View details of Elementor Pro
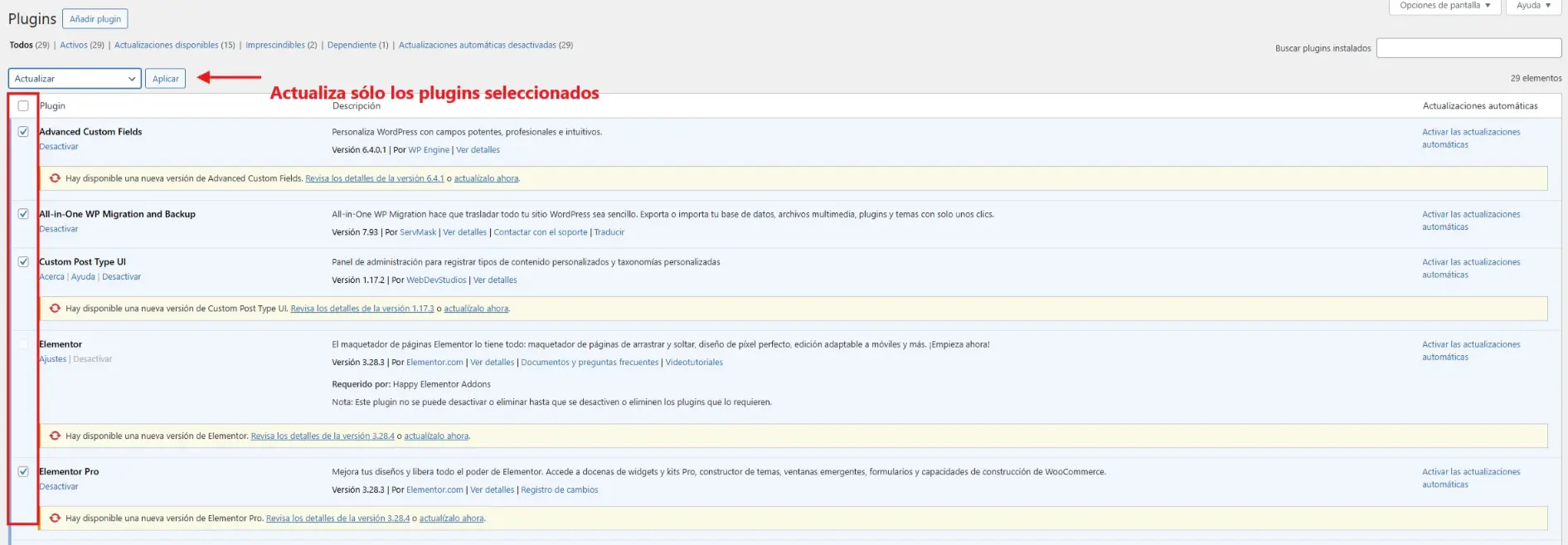 pyautogui.click(x=493, y=490)
